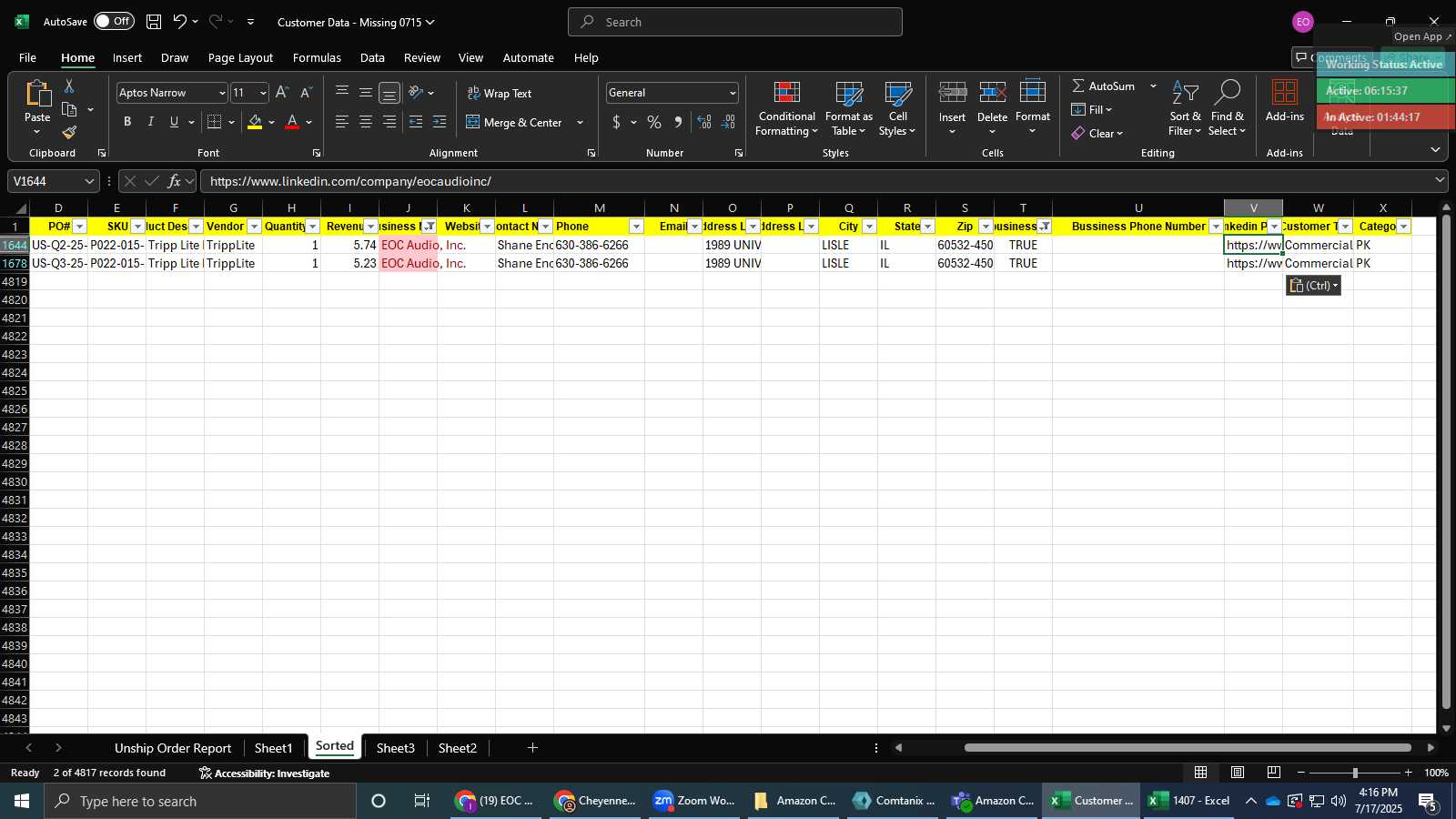1456x819 pixels.
Task: Switch to the Insert ribbon tab
Action: coord(127,57)
